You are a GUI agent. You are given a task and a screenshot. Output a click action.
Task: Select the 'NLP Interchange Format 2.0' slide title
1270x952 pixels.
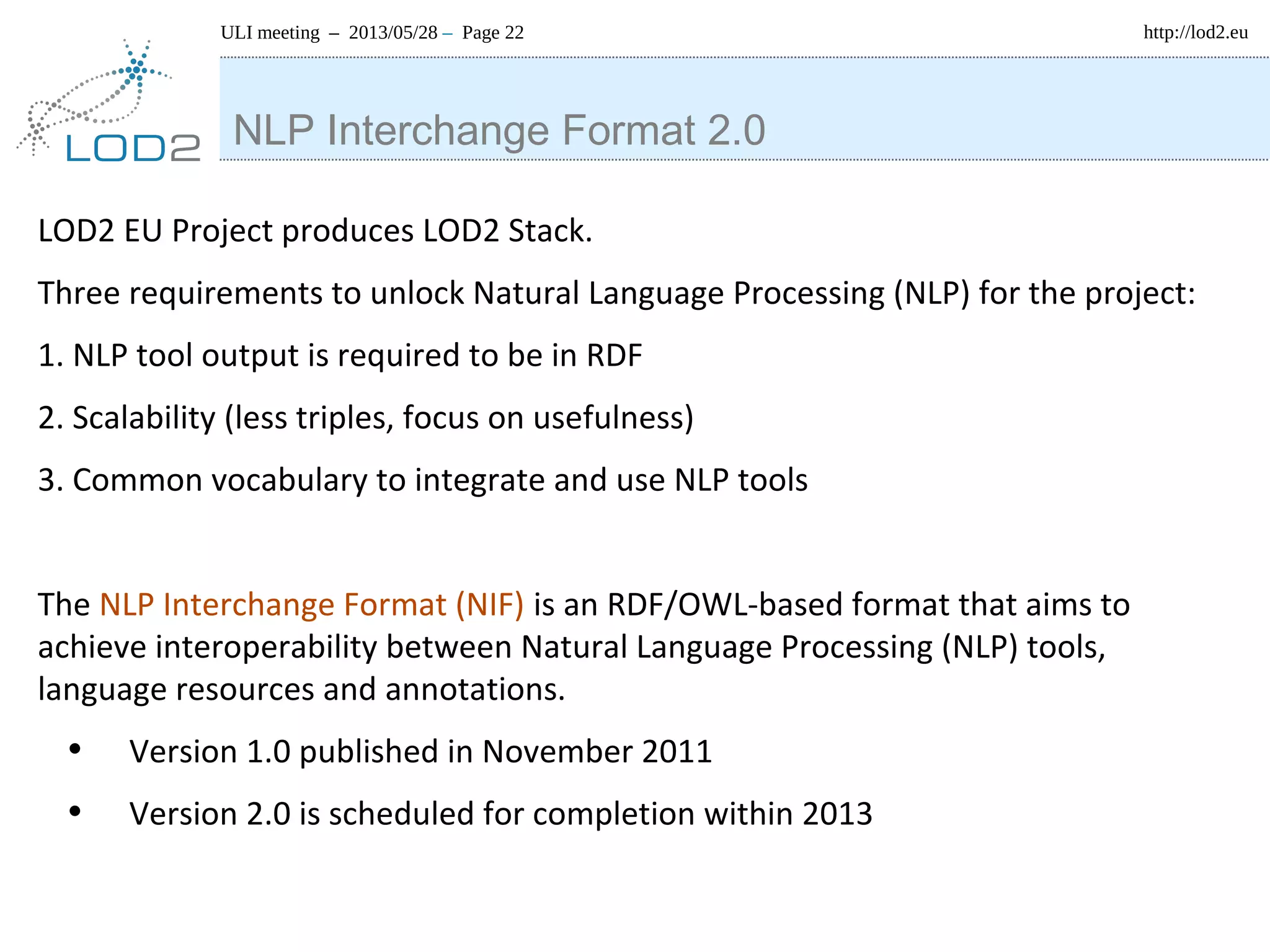pyautogui.click(x=499, y=130)
